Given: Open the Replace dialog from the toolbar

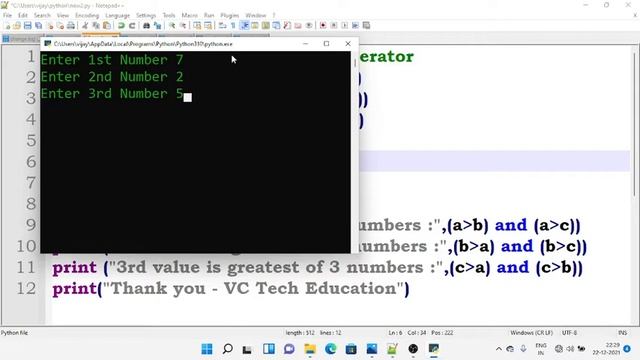Looking at the screenshot, I should click(x=157, y=26).
